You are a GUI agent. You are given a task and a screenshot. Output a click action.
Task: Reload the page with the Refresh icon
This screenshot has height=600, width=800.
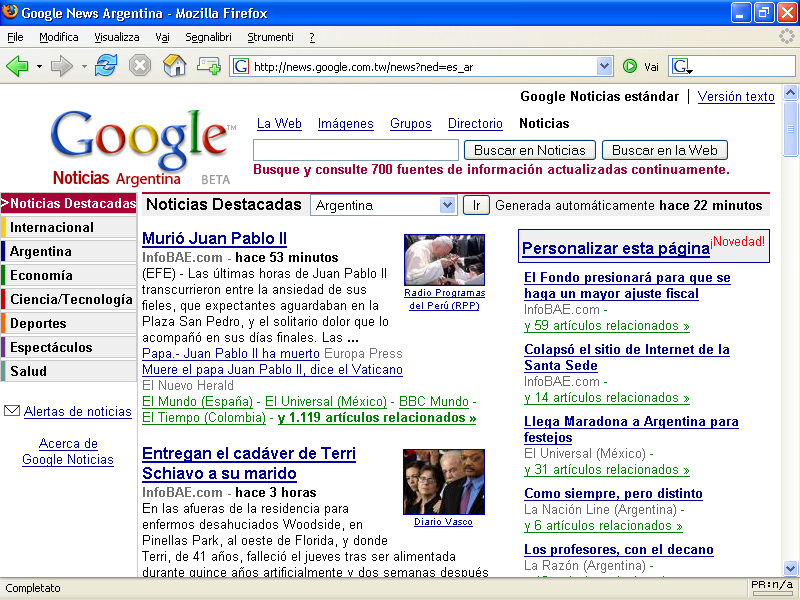(106, 66)
